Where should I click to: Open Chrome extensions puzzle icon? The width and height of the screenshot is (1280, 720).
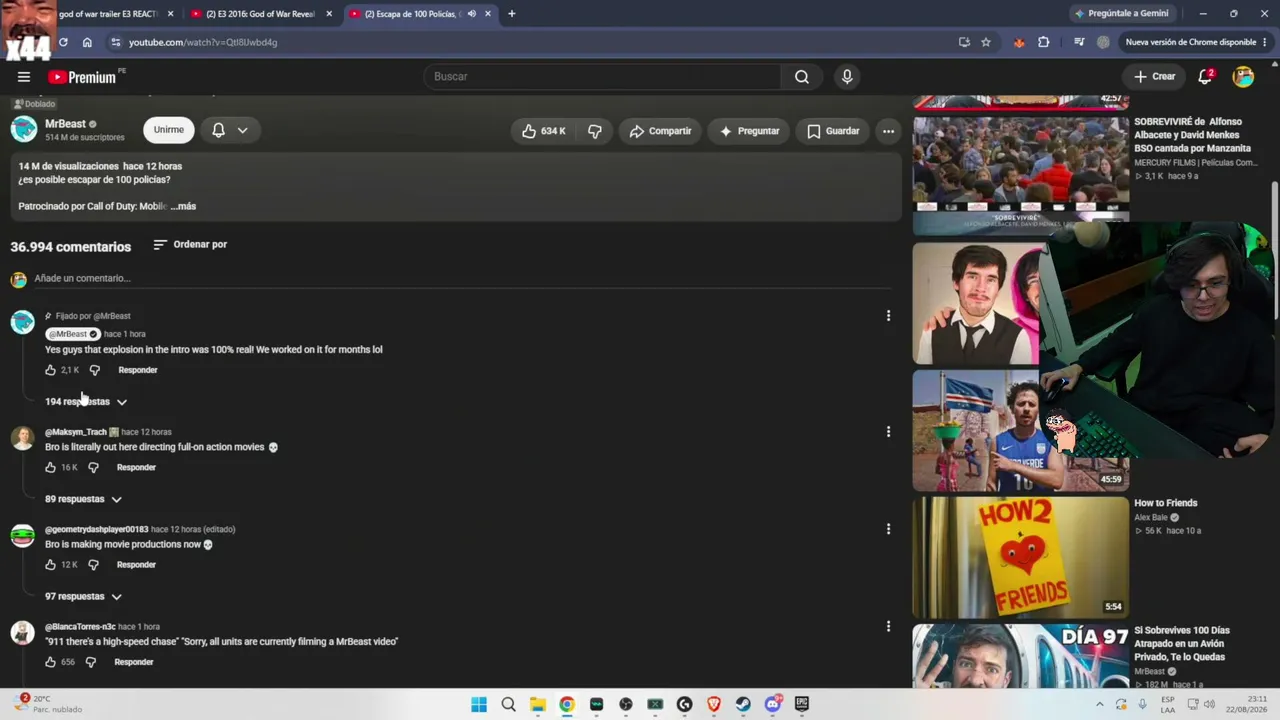[x=1044, y=42]
